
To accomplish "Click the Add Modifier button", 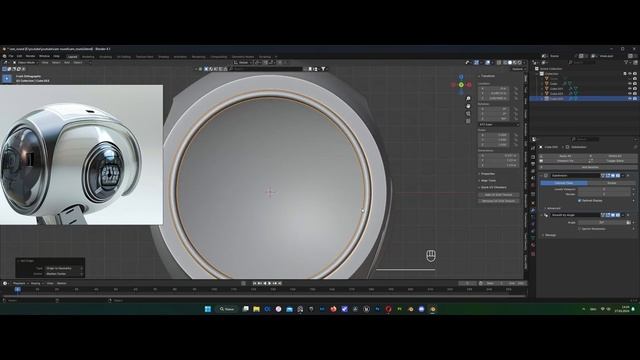I will [589, 167].
